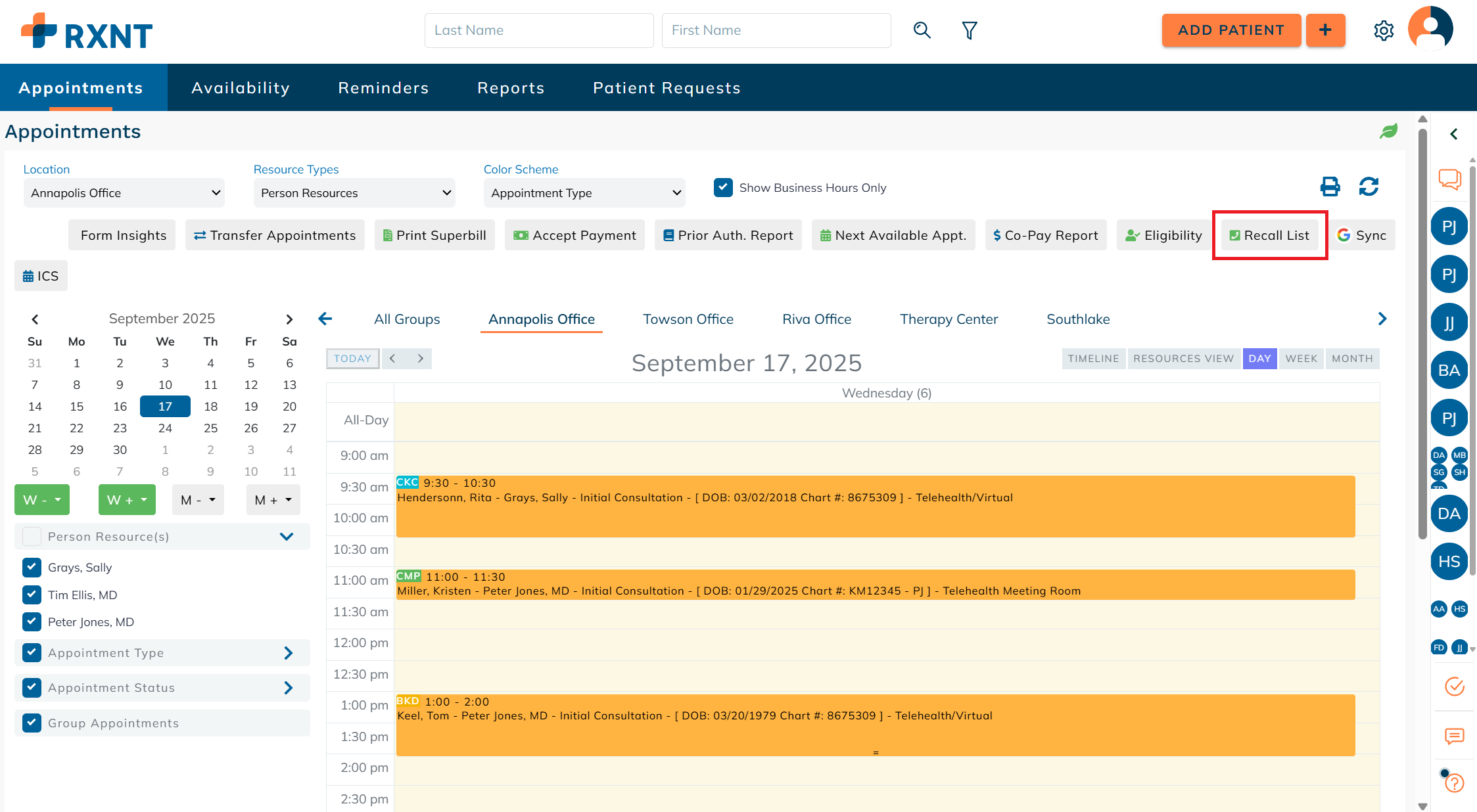Open the chat messages sidebar icon

(x=1449, y=179)
